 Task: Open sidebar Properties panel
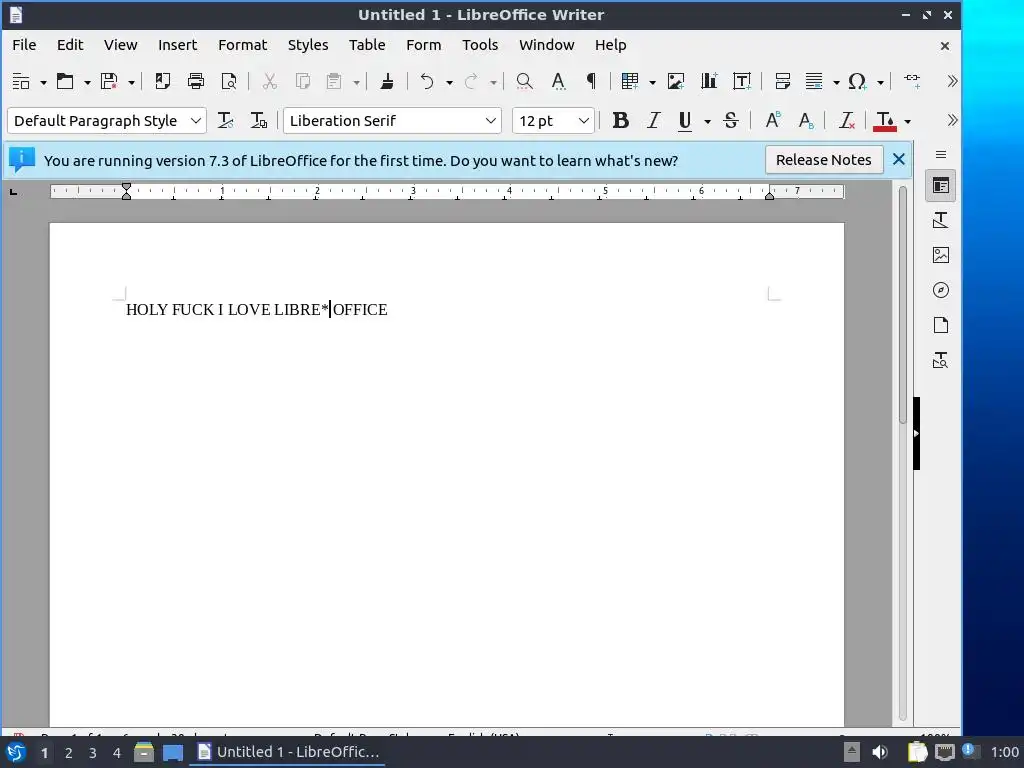(x=940, y=186)
